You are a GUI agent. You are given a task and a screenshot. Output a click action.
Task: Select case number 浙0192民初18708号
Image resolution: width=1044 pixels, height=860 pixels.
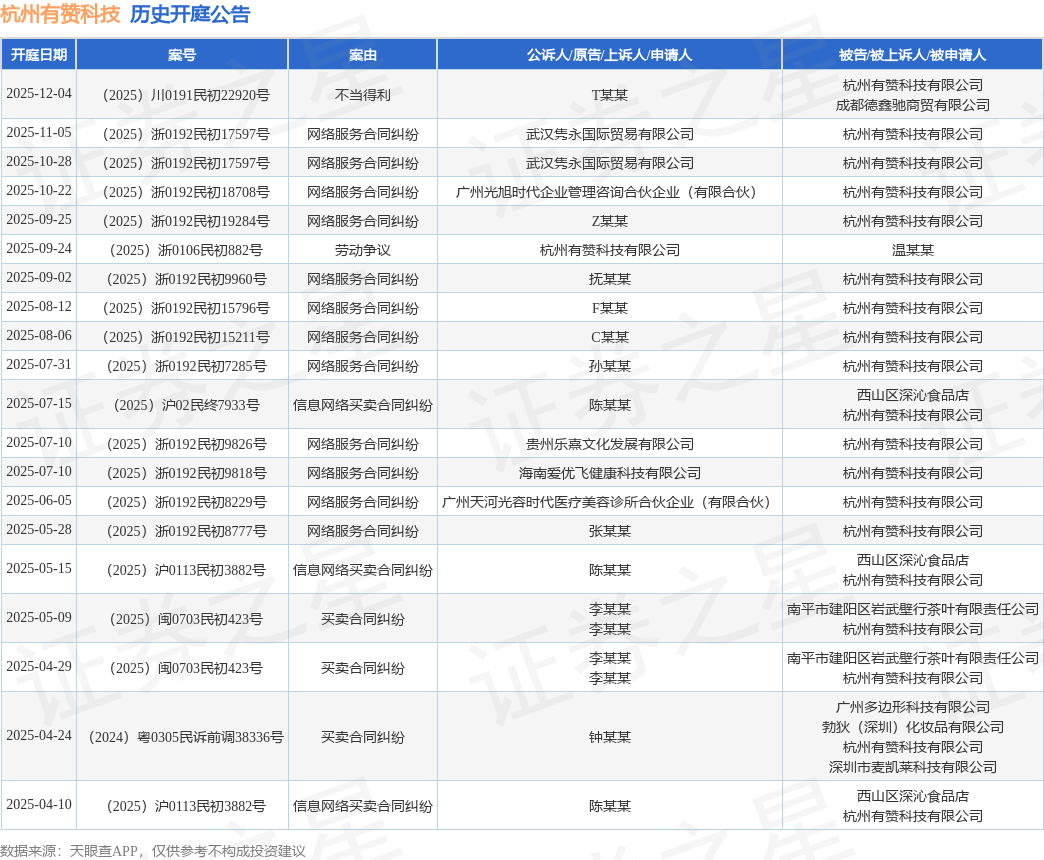click(x=186, y=192)
